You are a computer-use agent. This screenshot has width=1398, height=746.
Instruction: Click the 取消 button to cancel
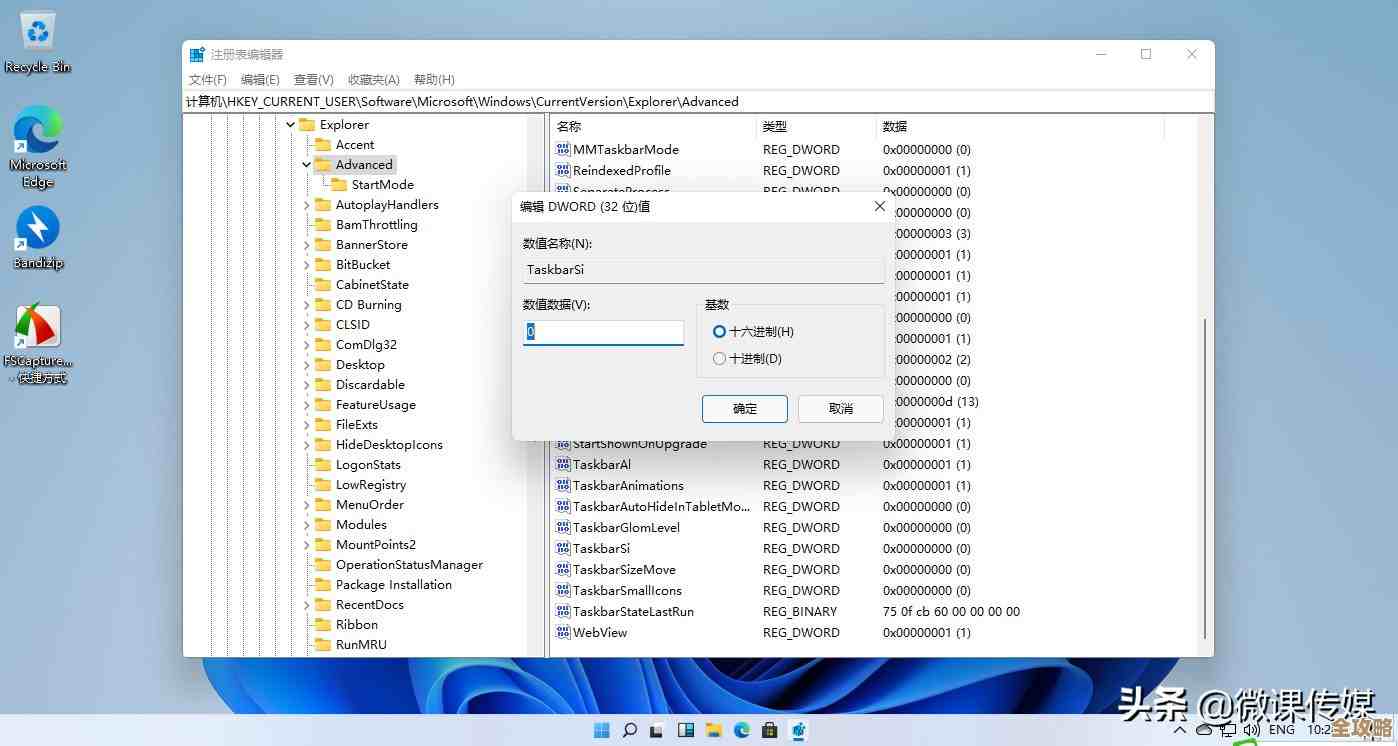pyautogui.click(x=840, y=408)
